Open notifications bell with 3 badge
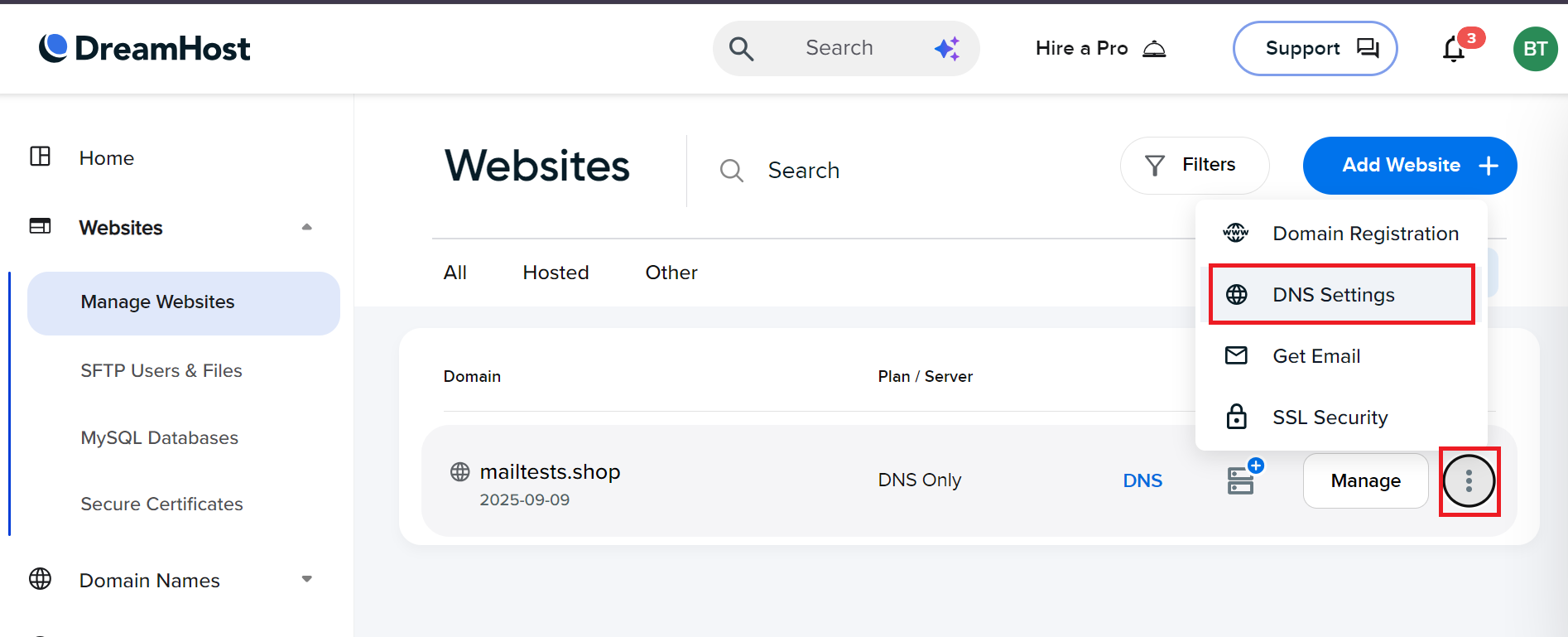Image resolution: width=1568 pixels, height=637 pixels. point(1454,49)
